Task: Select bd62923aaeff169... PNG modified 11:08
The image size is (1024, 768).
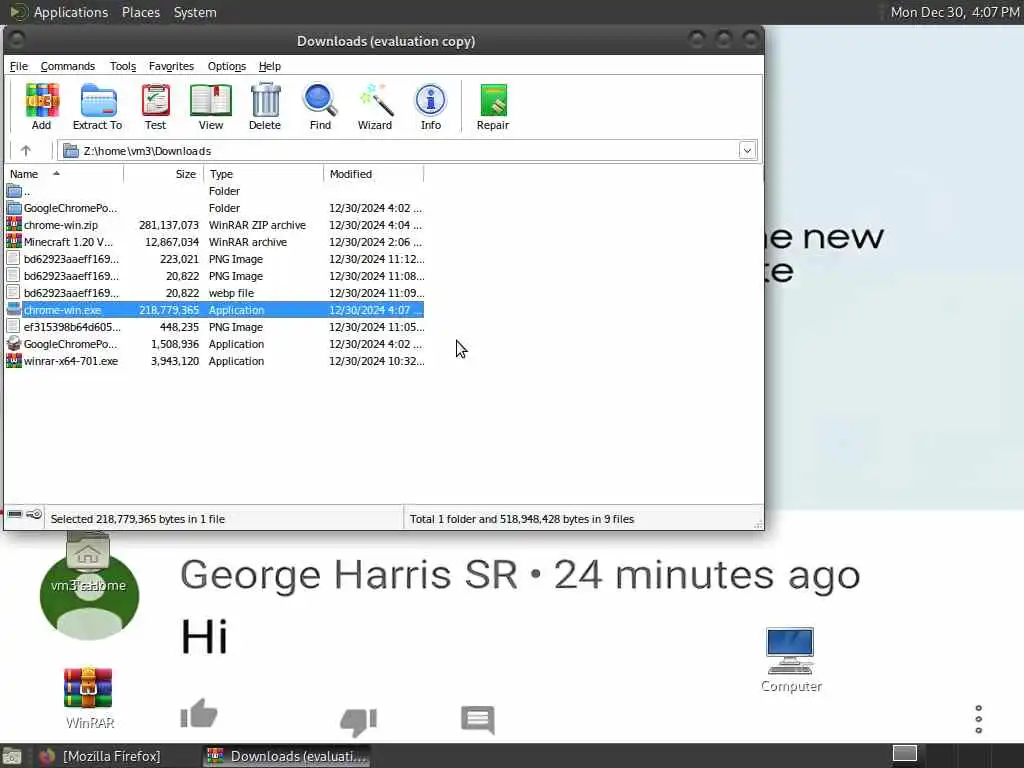Action: [215, 276]
